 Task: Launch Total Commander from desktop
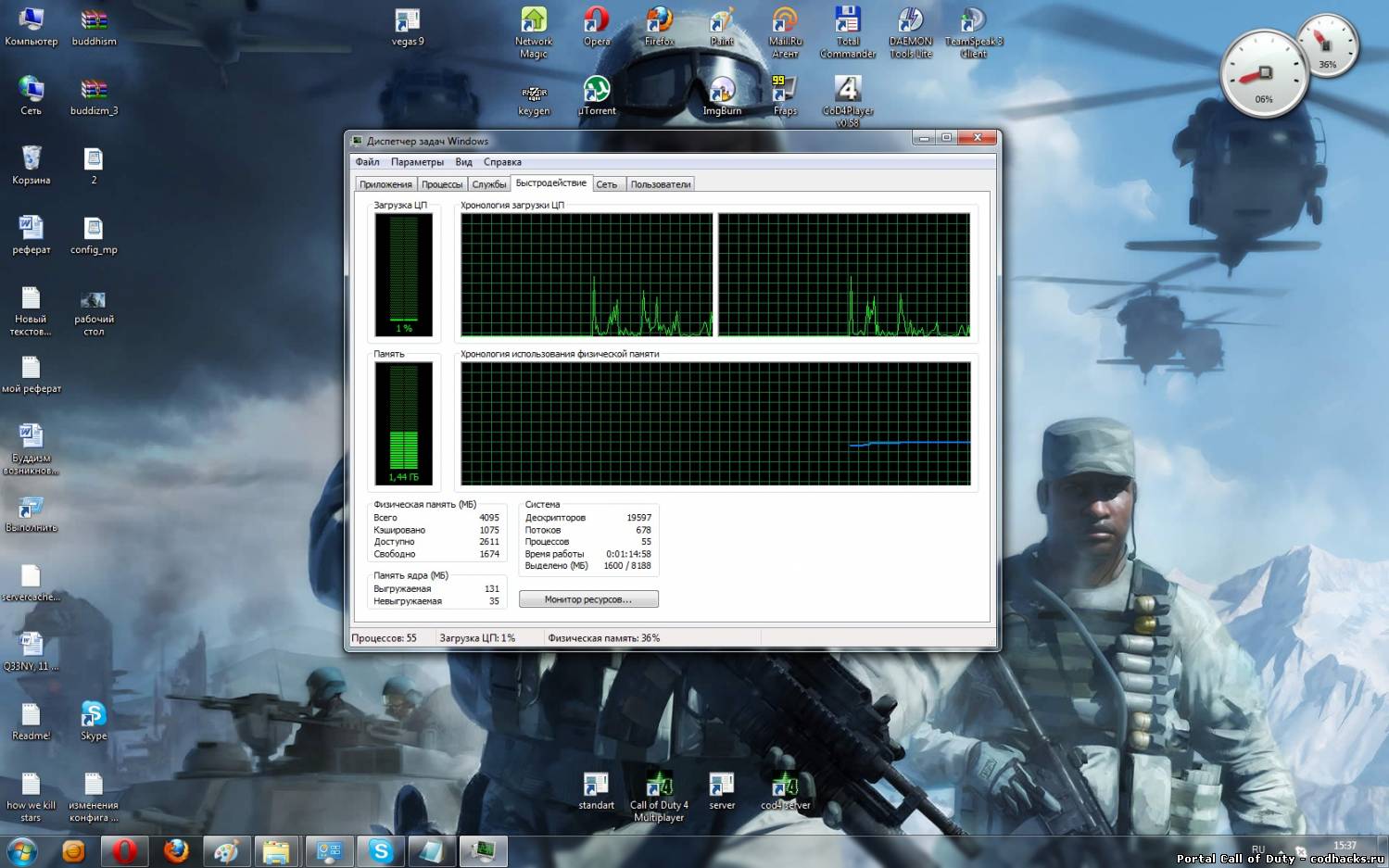click(x=848, y=31)
